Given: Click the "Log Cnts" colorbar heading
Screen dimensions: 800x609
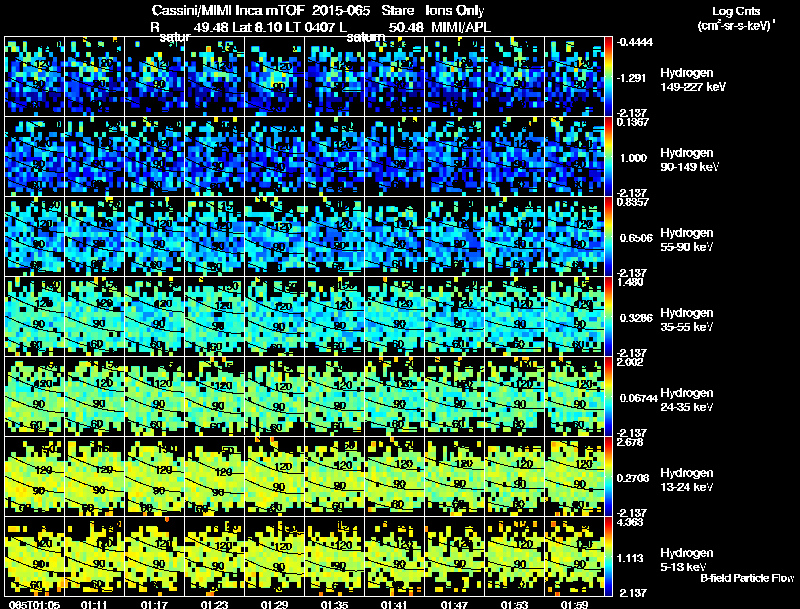Looking at the screenshot, I should coord(736,11).
